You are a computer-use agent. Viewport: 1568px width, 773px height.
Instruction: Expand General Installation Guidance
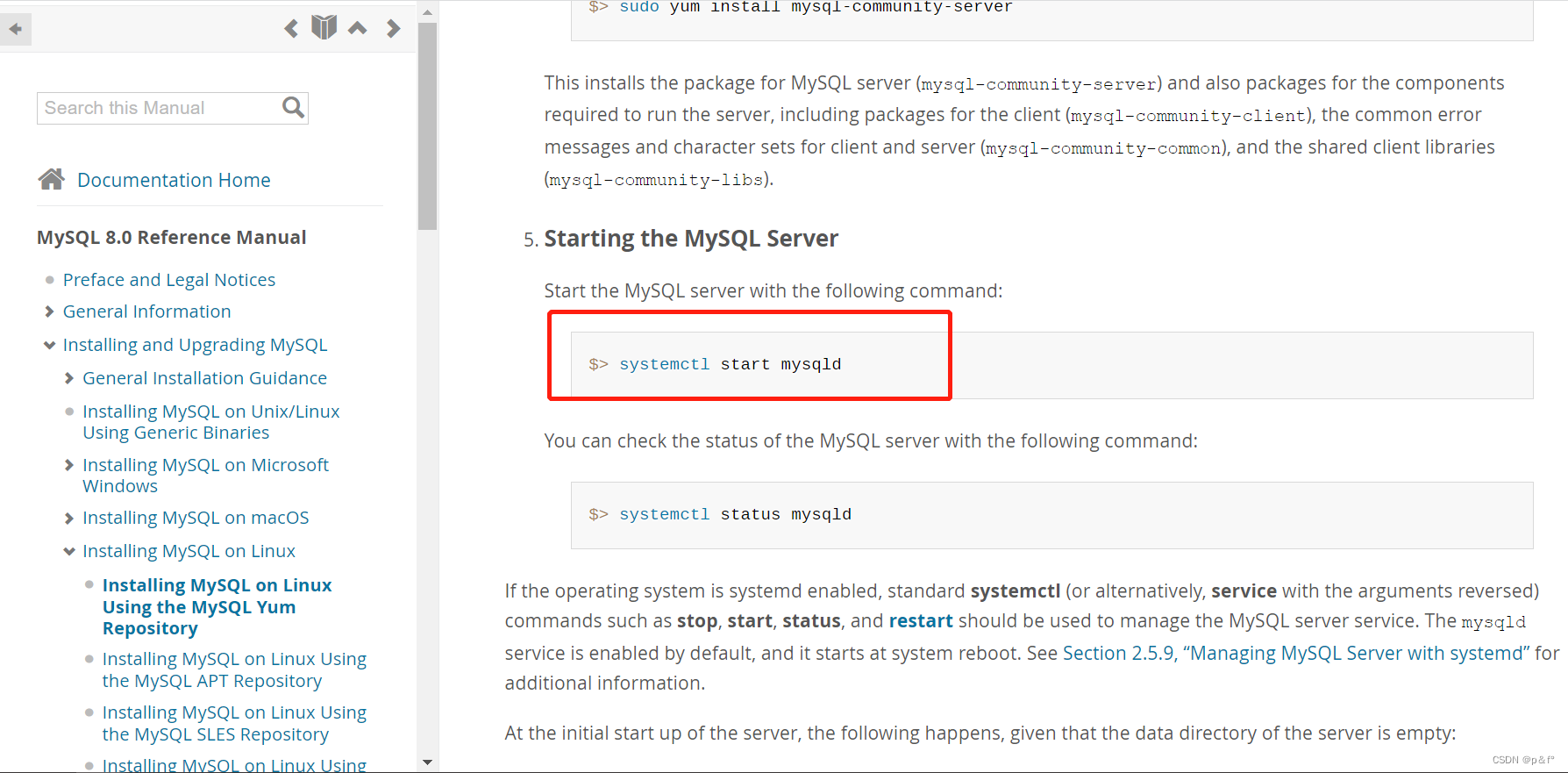click(x=69, y=378)
